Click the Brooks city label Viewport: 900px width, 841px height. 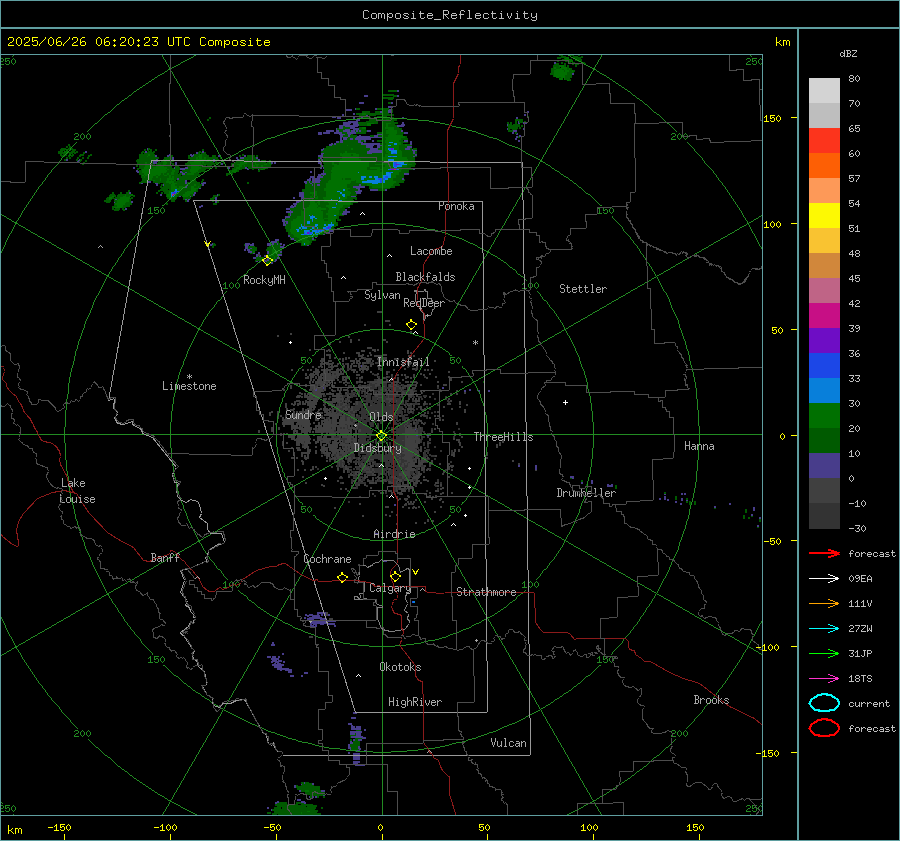tap(711, 700)
